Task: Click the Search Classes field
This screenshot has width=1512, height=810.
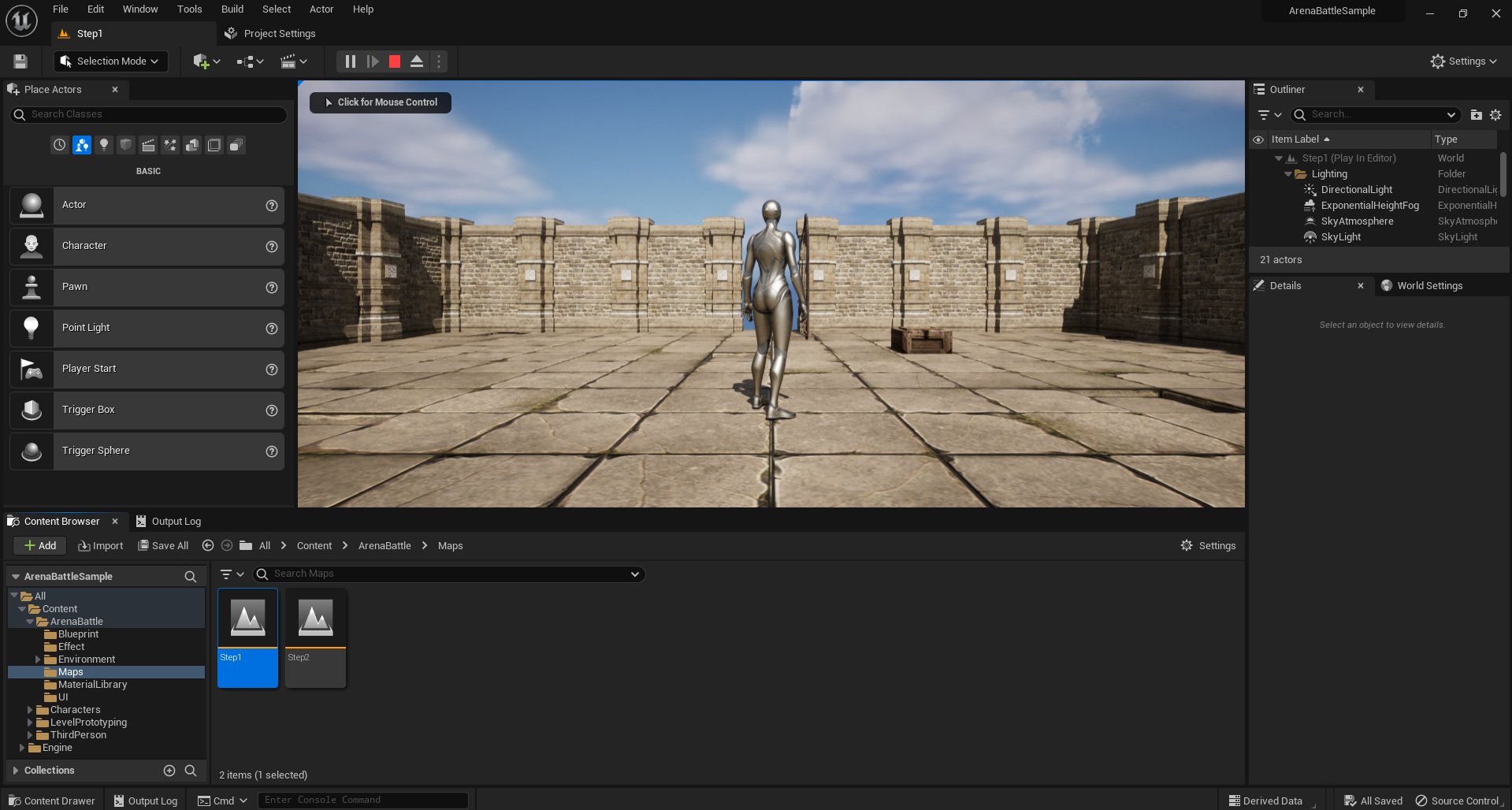Action: coord(148,114)
